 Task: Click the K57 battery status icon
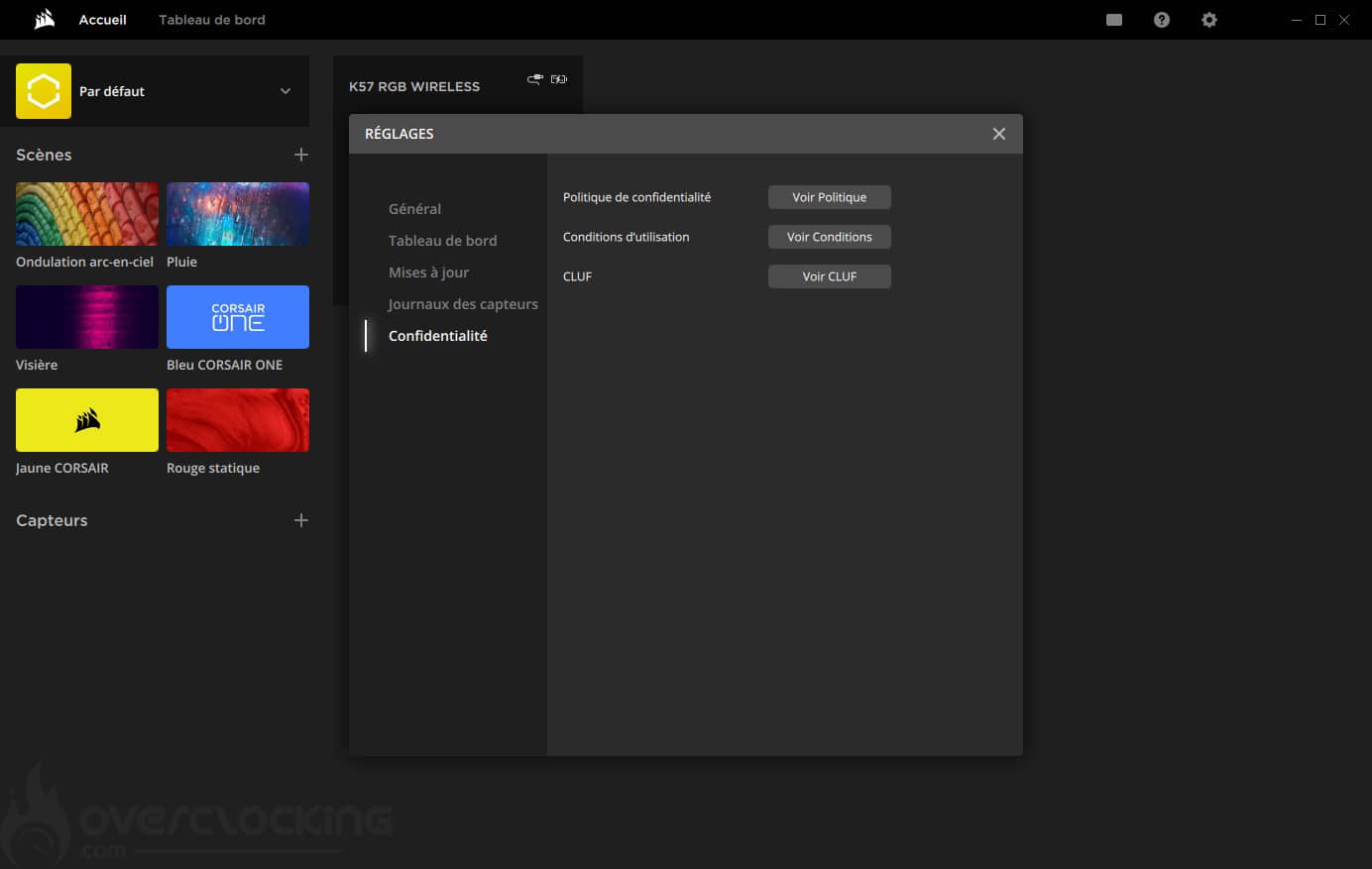click(559, 79)
